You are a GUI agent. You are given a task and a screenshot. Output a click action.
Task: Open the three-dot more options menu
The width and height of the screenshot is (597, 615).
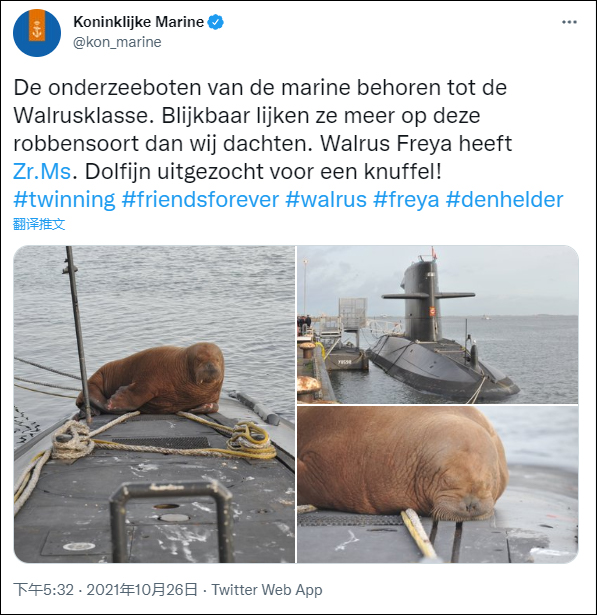[569, 22]
